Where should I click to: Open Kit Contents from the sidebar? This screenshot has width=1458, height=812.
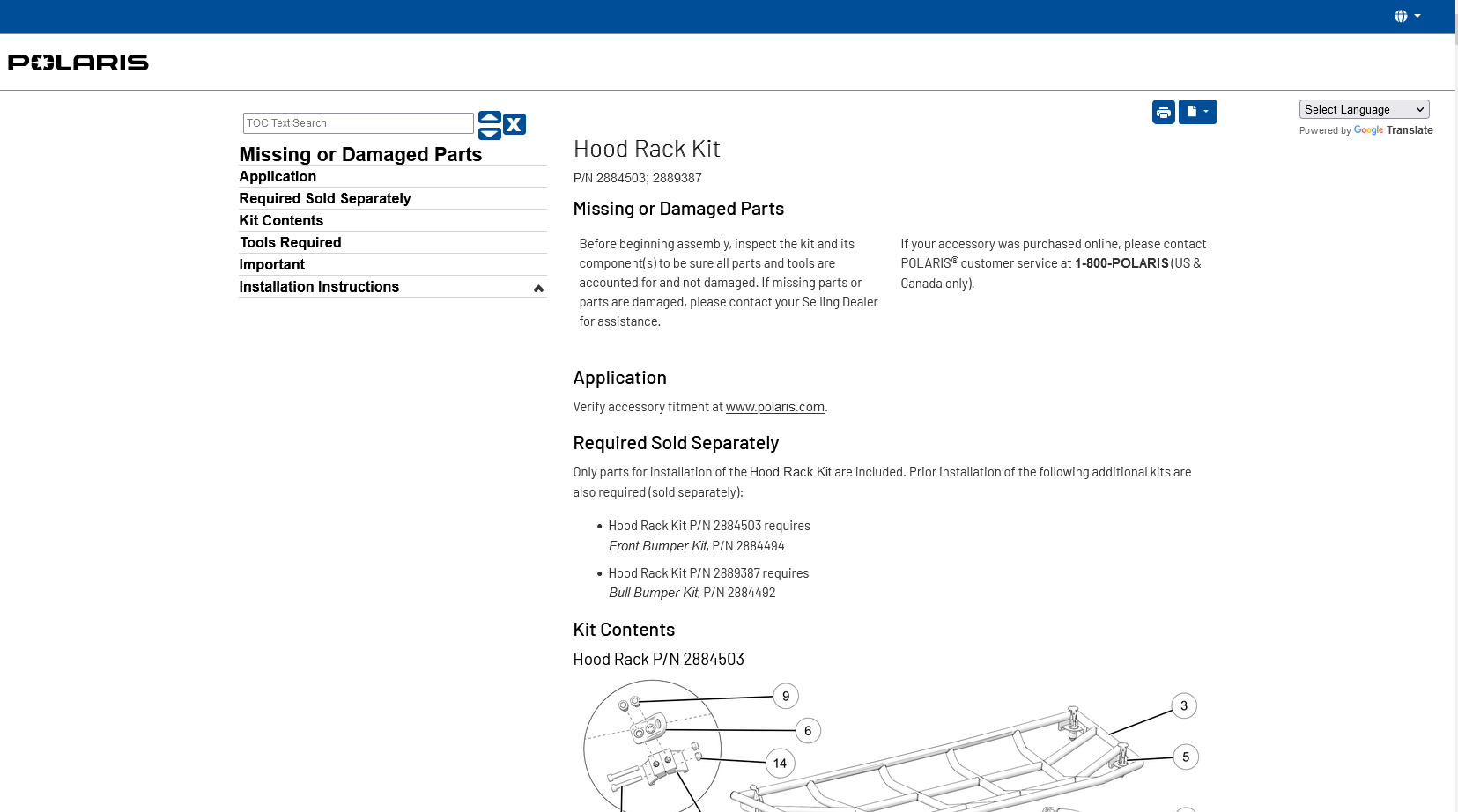(281, 221)
